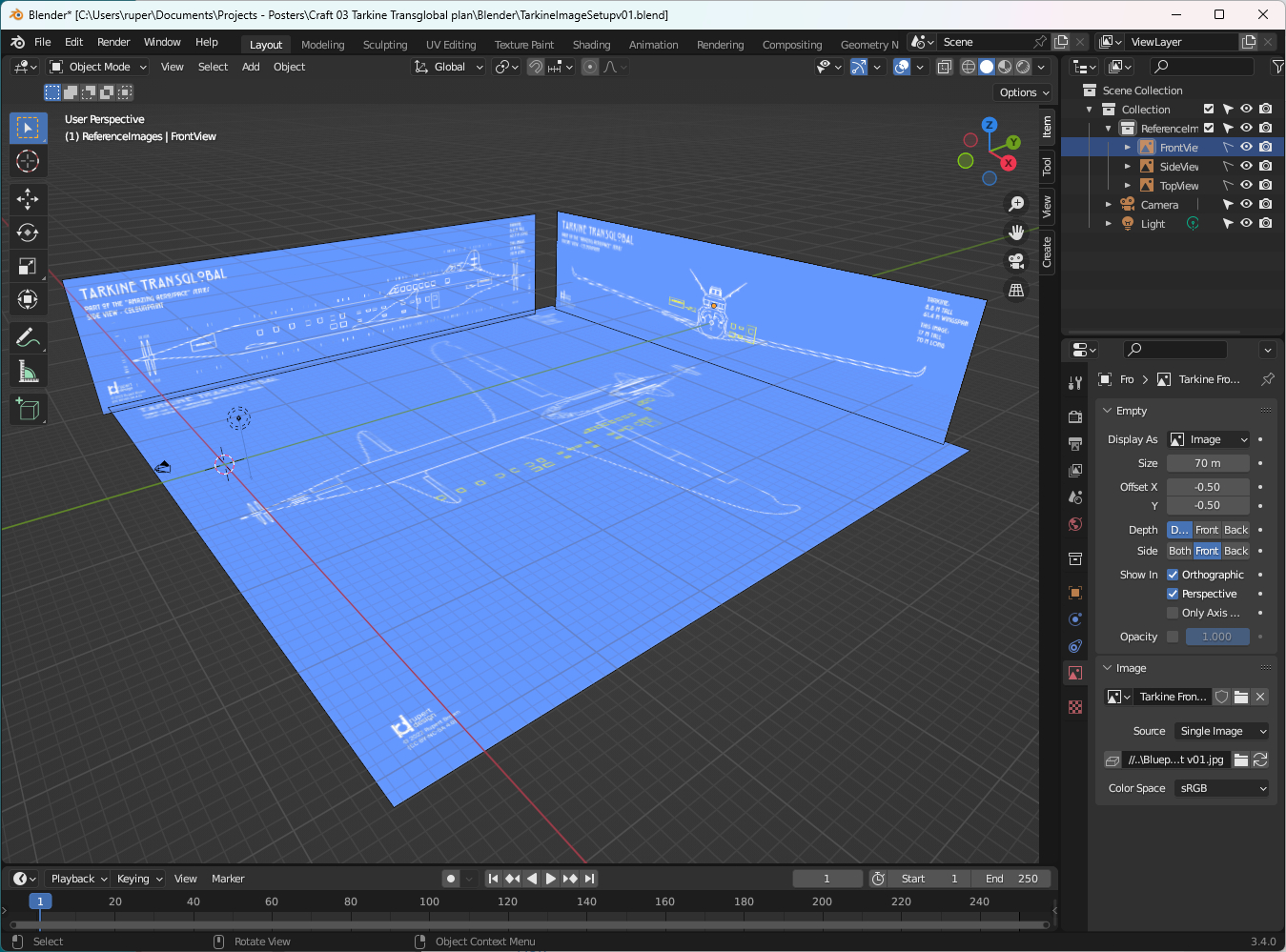The height and width of the screenshot is (952, 1286).
Task: Open the Physics properties tab icon
Action: tap(1075, 619)
